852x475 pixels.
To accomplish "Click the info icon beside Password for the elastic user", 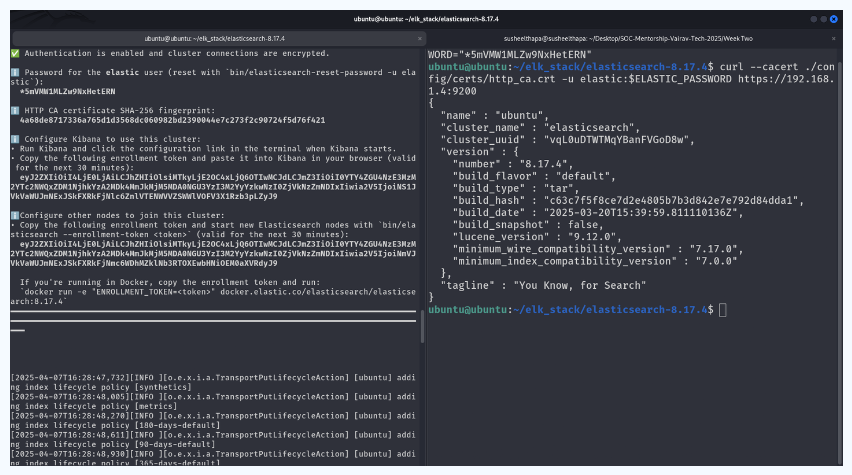I will click(15, 72).
